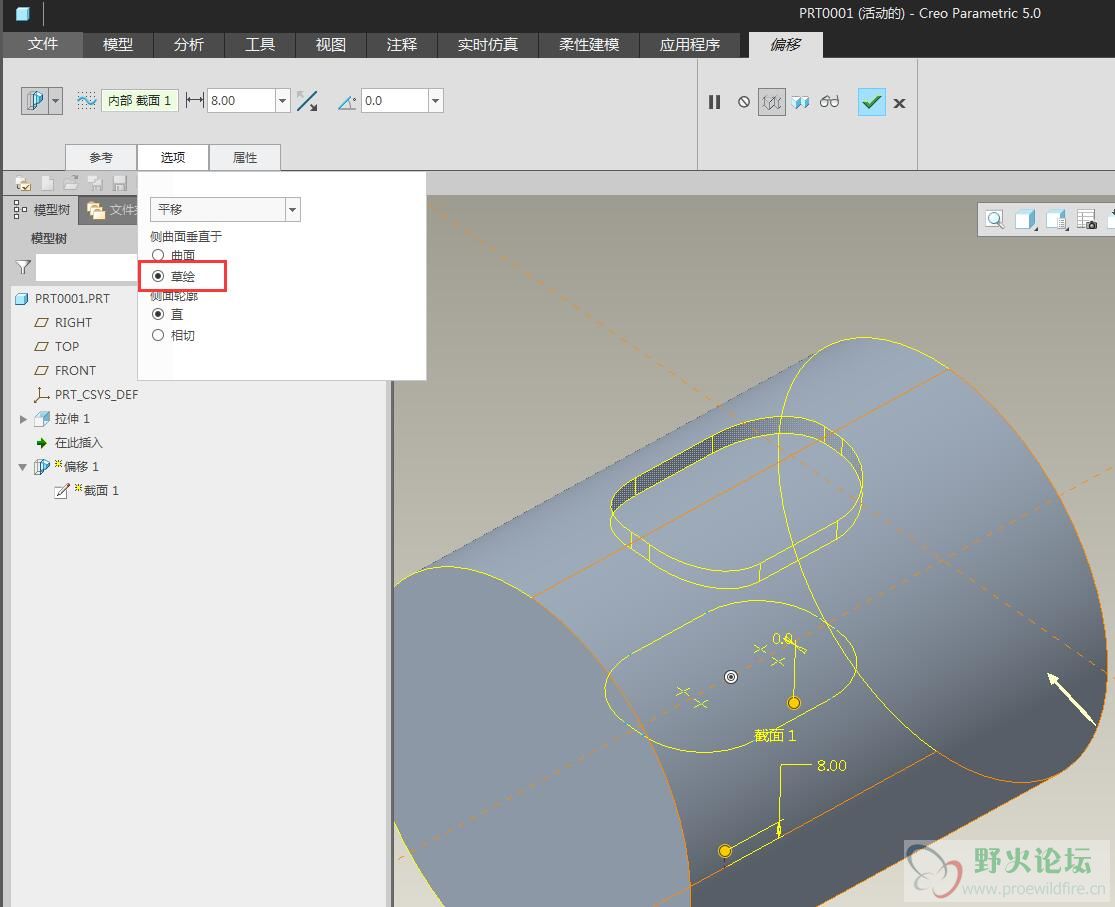The height and width of the screenshot is (907, 1115).
Task: Click the new file toolbar icon
Action: 48,184
